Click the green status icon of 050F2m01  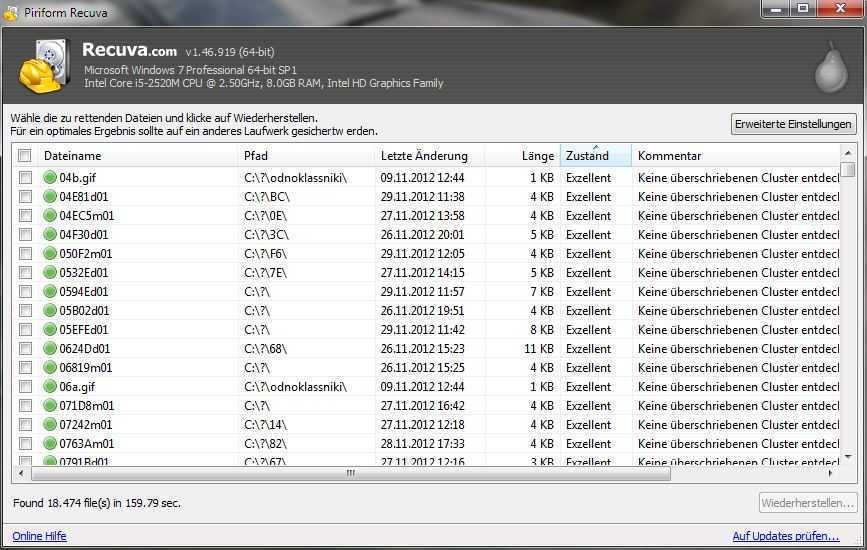[x=50, y=253]
